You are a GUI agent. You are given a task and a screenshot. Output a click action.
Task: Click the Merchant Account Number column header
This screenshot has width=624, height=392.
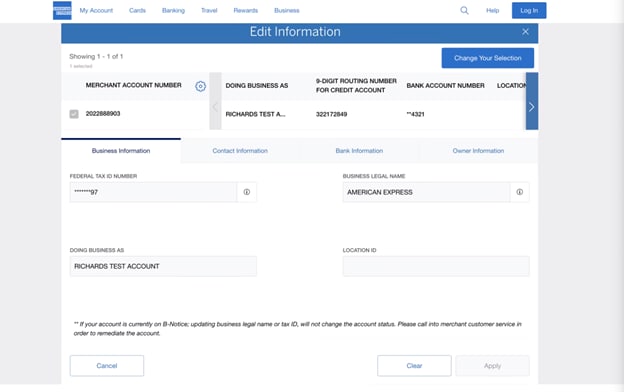pos(133,85)
